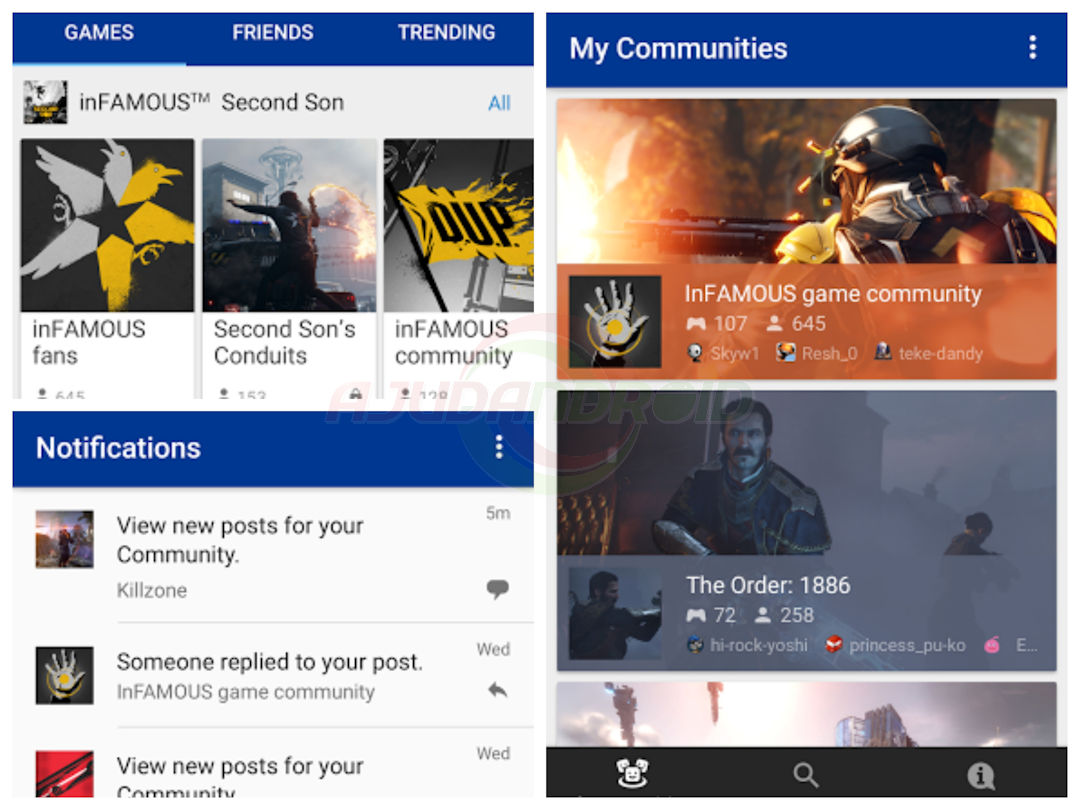Tap the pink avatar next to E...

click(x=992, y=645)
